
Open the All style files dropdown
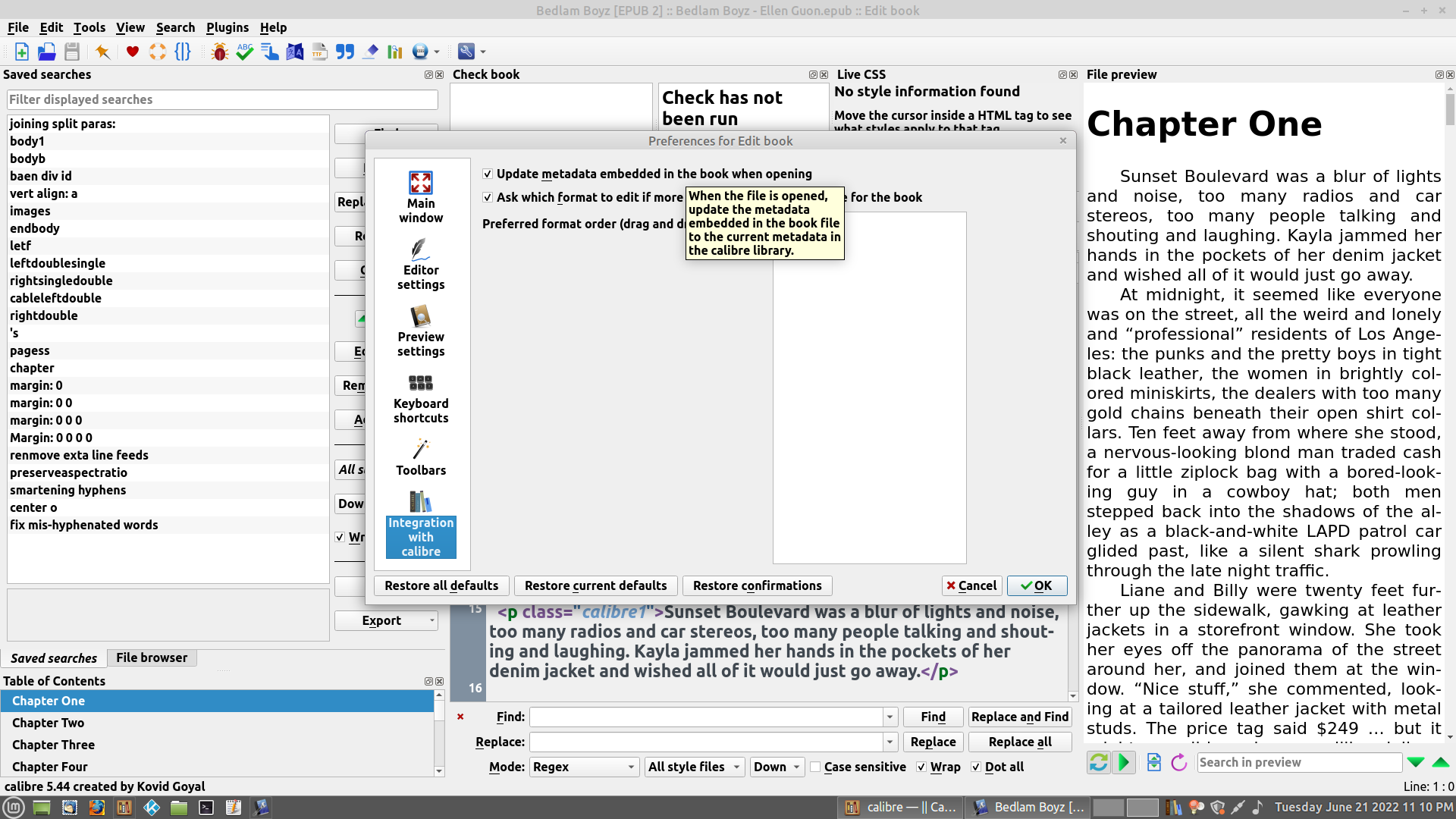[694, 767]
